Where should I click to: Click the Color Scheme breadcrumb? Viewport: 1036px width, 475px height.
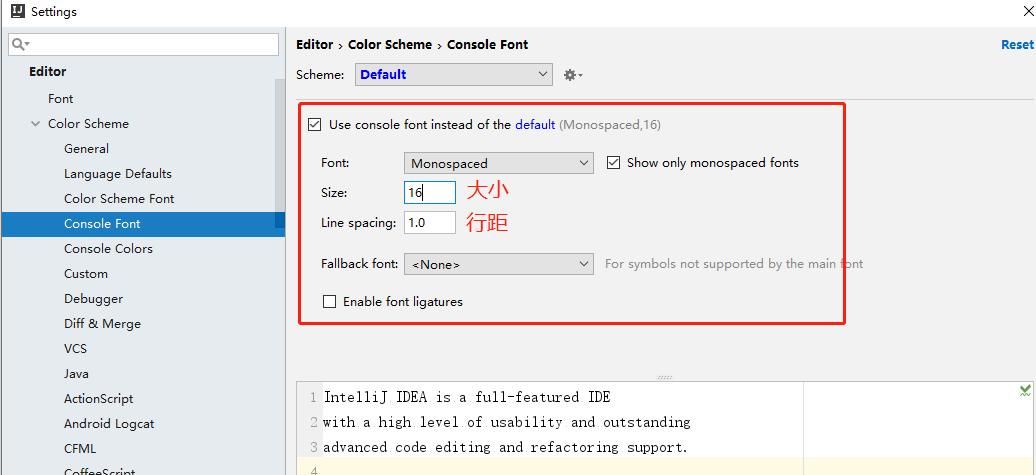(x=390, y=44)
